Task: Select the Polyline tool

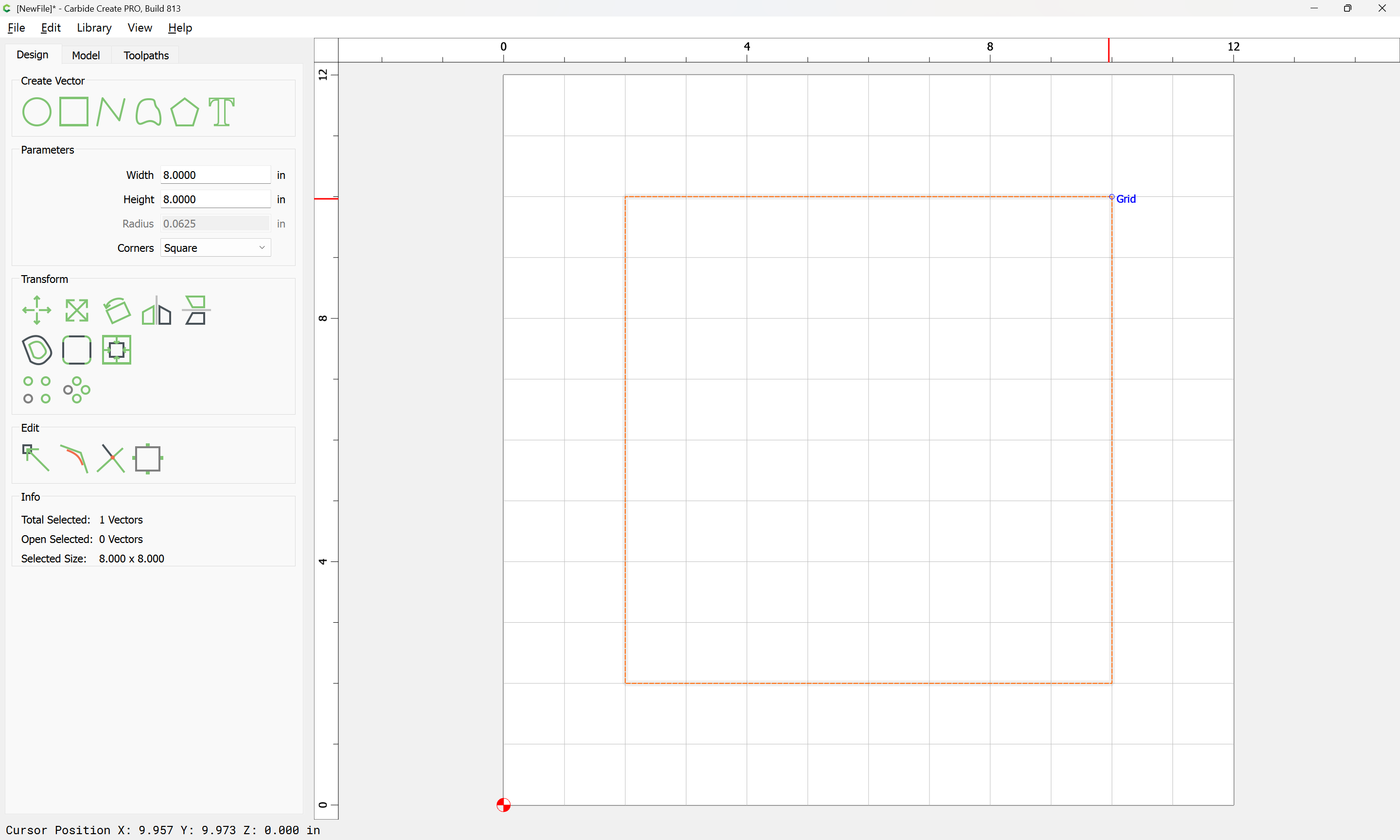Action: point(110,111)
